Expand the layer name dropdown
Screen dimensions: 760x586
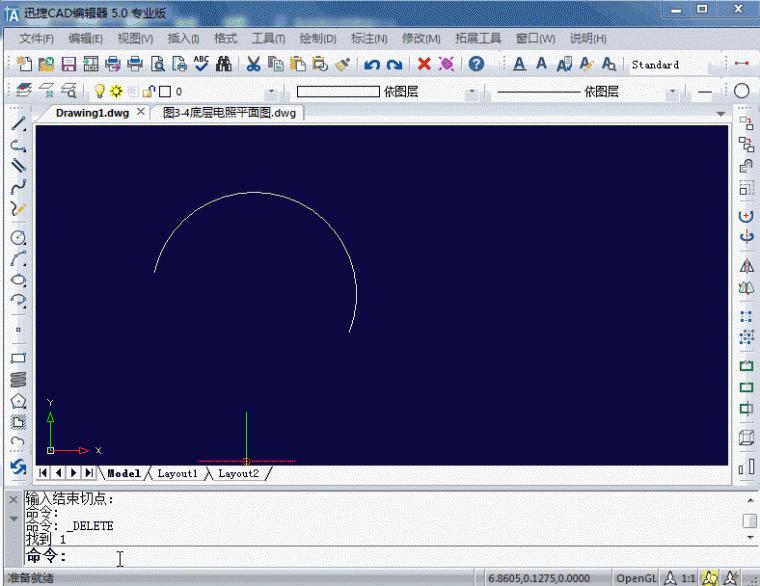(274, 91)
